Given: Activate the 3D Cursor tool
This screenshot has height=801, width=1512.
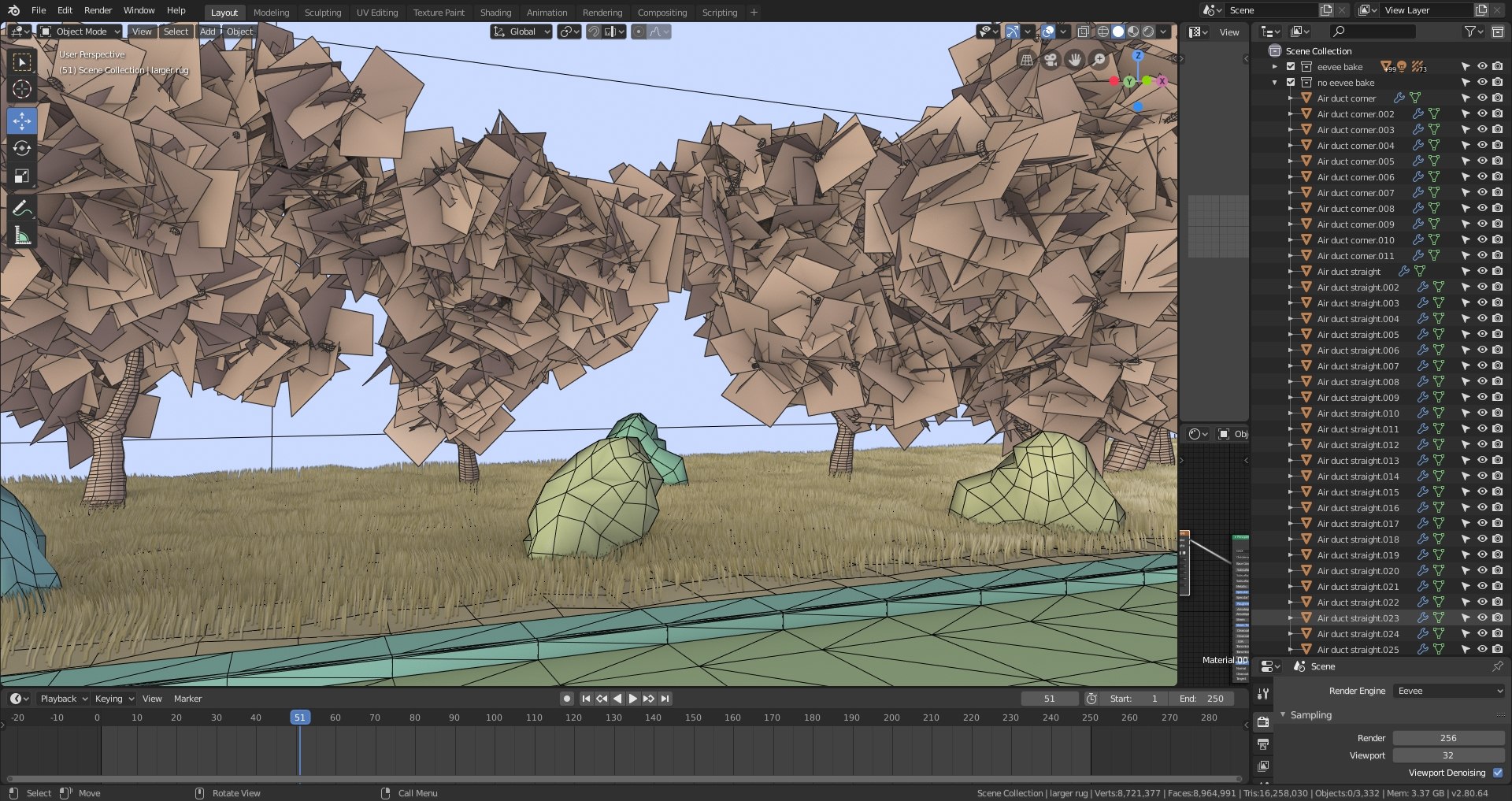Looking at the screenshot, I should pyautogui.click(x=22, y=89).
